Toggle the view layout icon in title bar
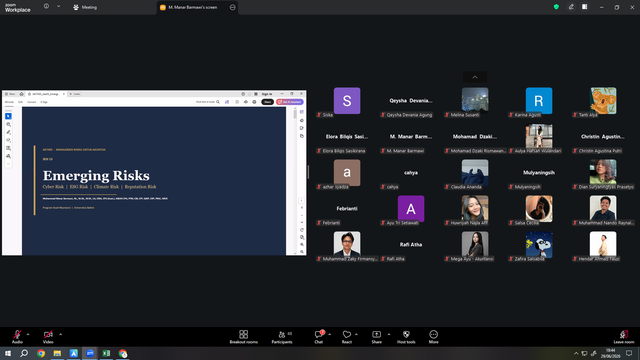 click(584, 7)
